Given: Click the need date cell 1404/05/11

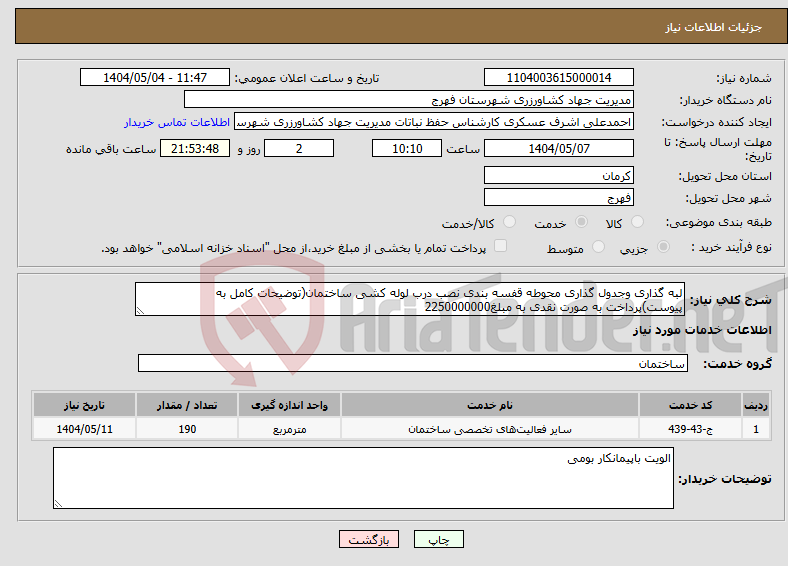Looking at the screenshot, I should (x=84, y=429).
